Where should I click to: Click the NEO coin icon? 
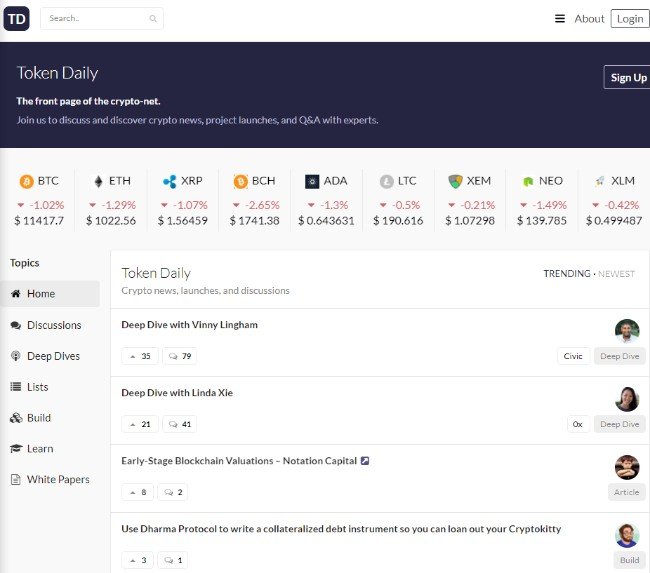(528, 181)
